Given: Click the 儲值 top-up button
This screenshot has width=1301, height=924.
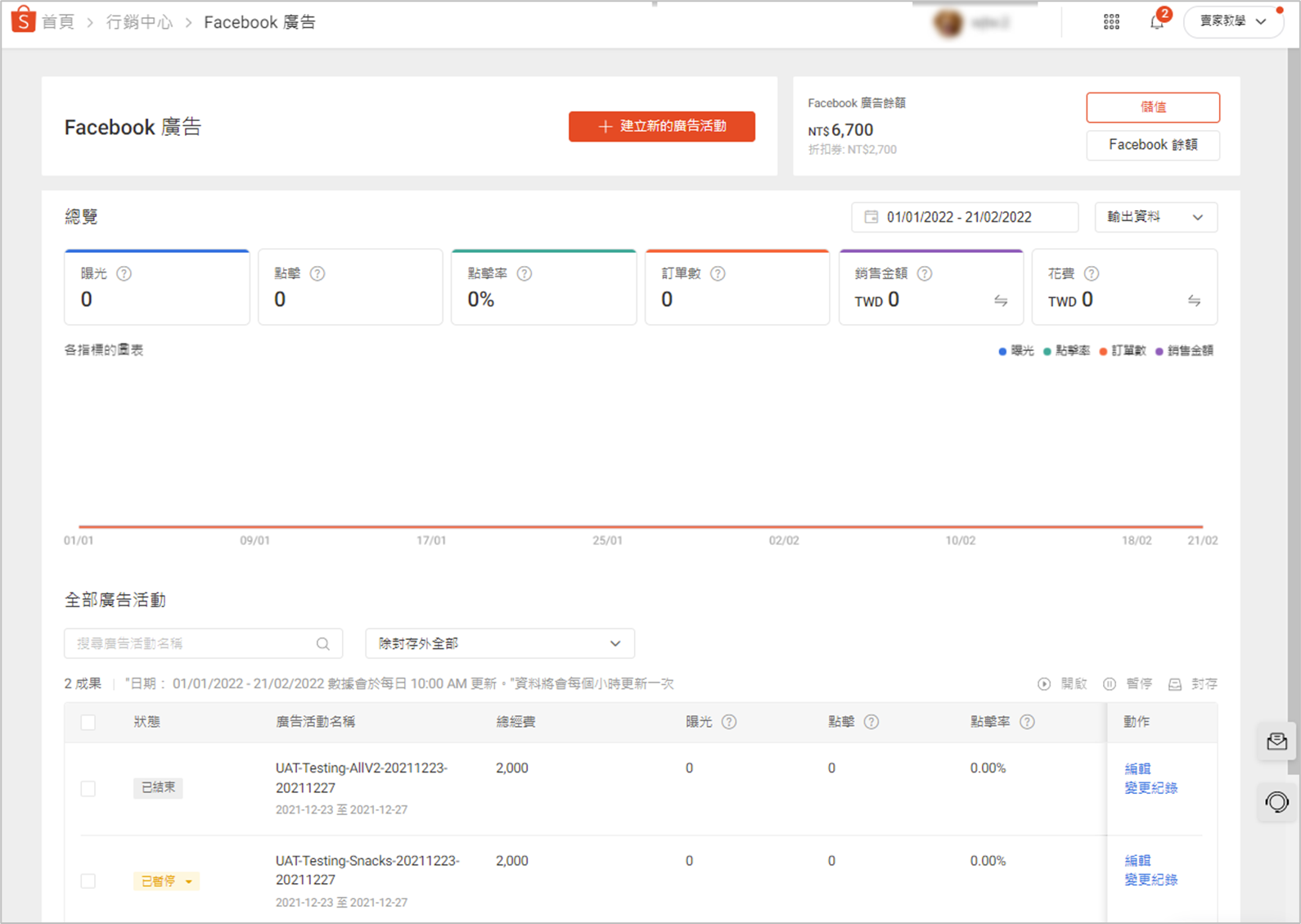Looking at the screenshot, I should pos(1153,107).
